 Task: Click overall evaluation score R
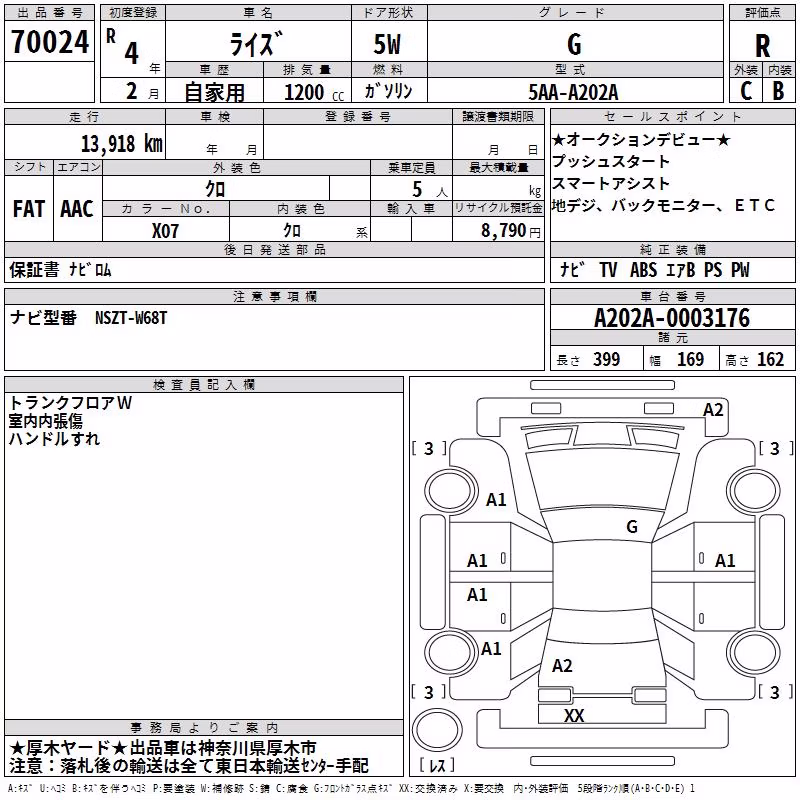762,46
